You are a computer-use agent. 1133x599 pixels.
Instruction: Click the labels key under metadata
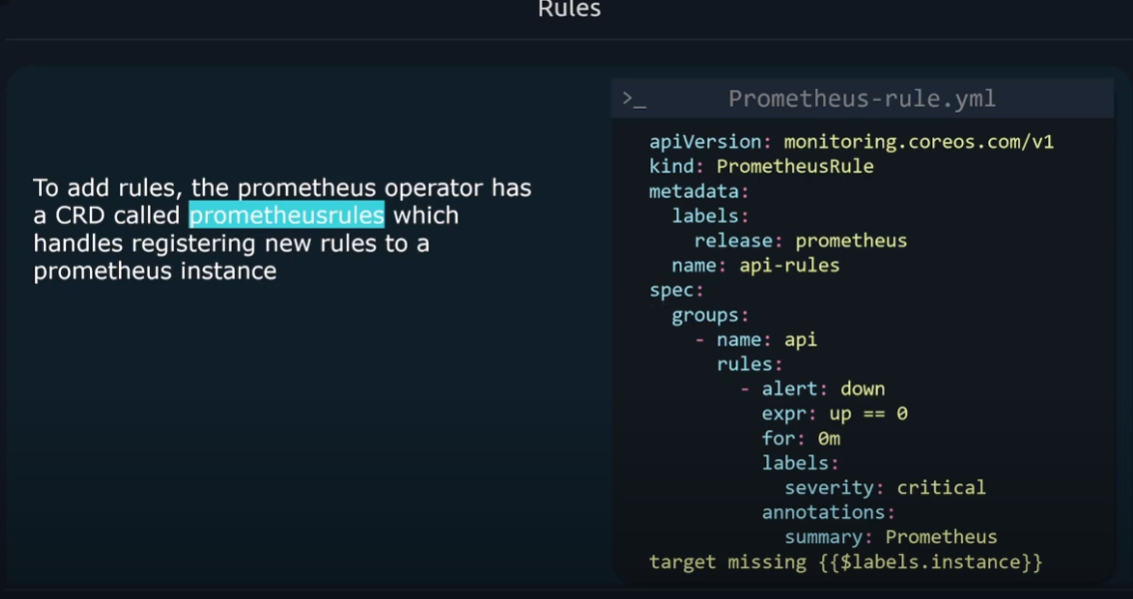[707, 216]
